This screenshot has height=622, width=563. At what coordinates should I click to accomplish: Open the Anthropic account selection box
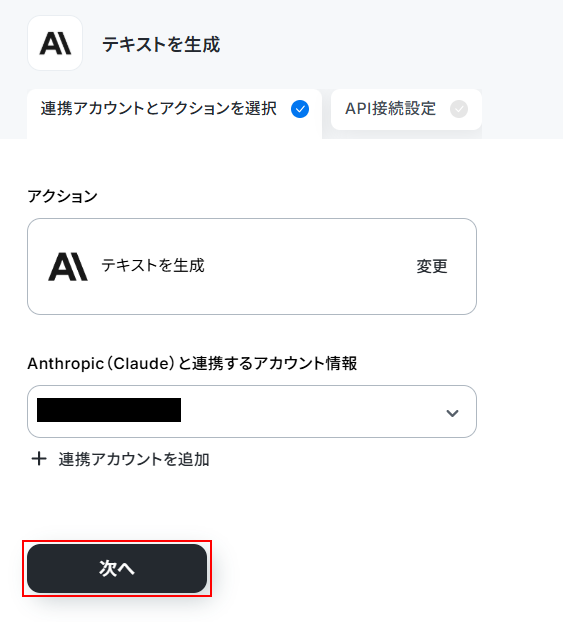click(252, 411)
